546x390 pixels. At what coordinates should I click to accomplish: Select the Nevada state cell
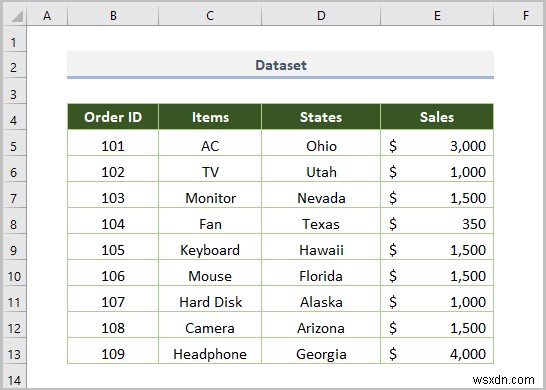click(321, 195)
